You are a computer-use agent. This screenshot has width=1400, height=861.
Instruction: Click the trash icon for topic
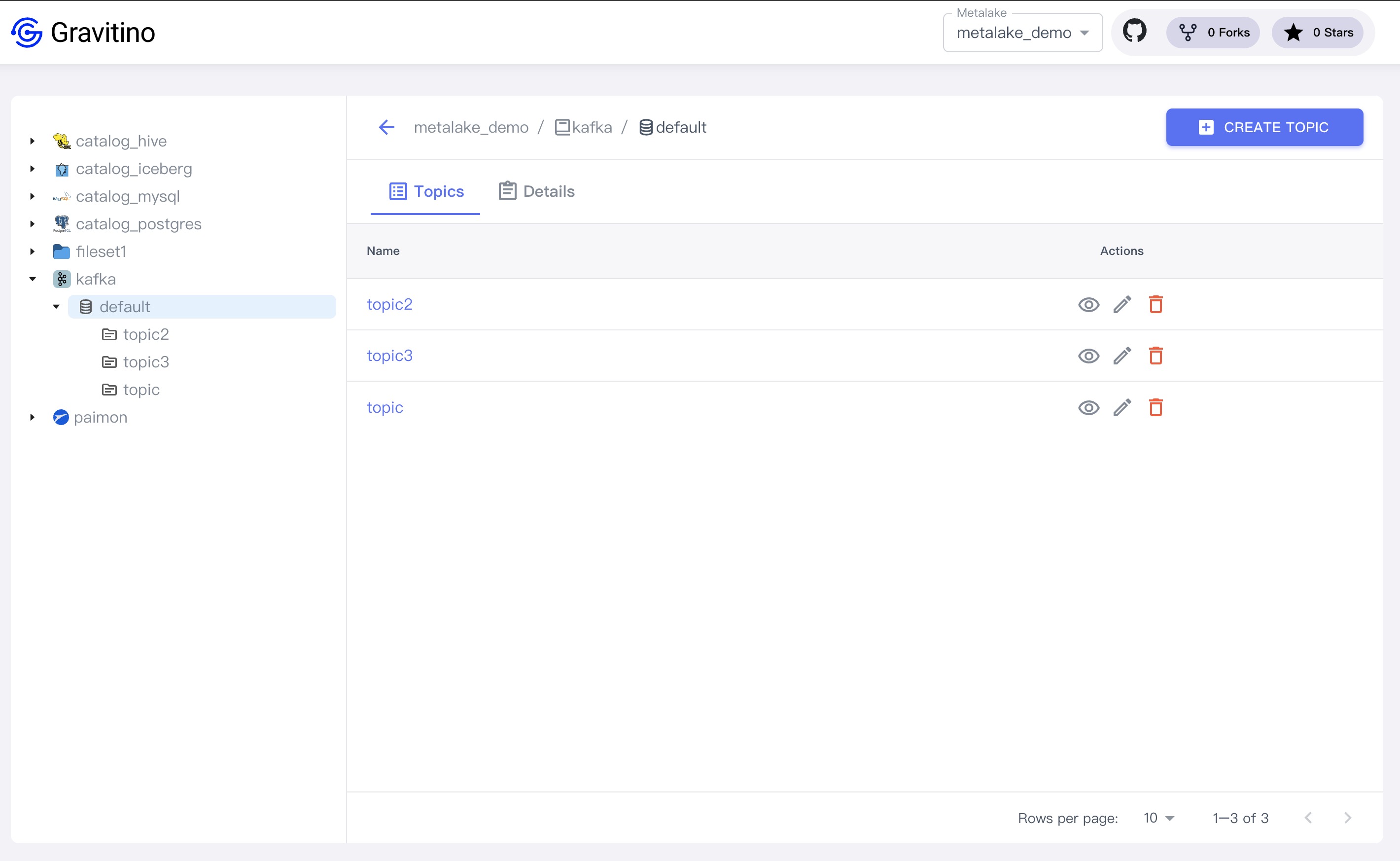coord(1155,408)
